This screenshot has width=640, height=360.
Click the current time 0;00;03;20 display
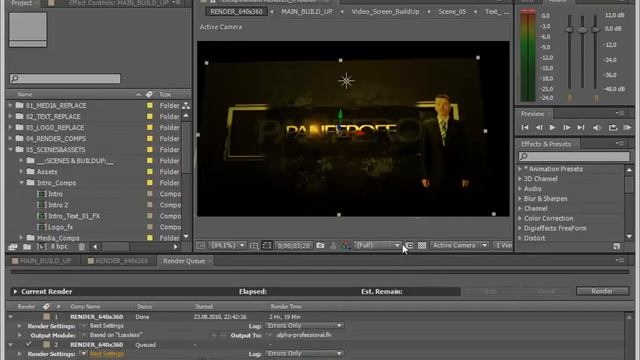tap(294, 245)
